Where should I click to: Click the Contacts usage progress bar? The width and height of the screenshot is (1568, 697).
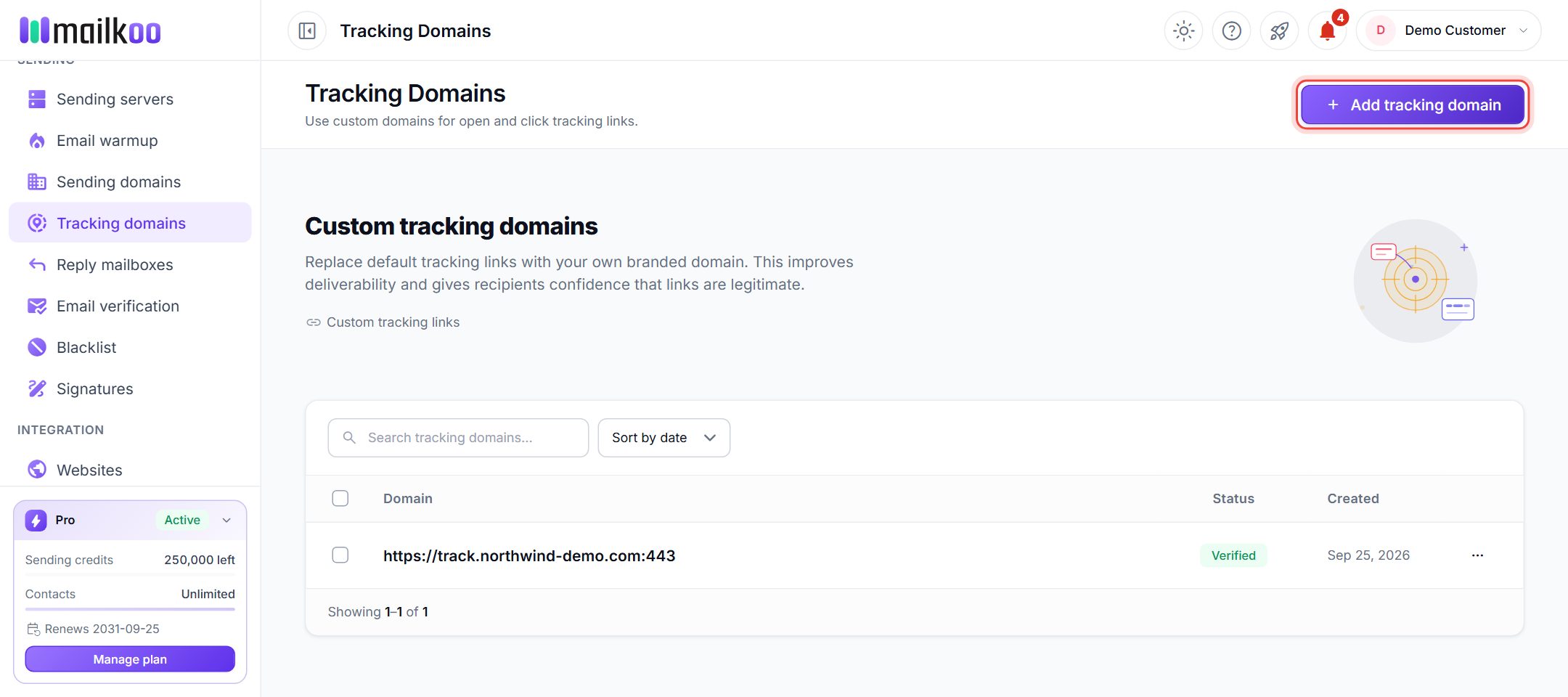tap(130, 609)
